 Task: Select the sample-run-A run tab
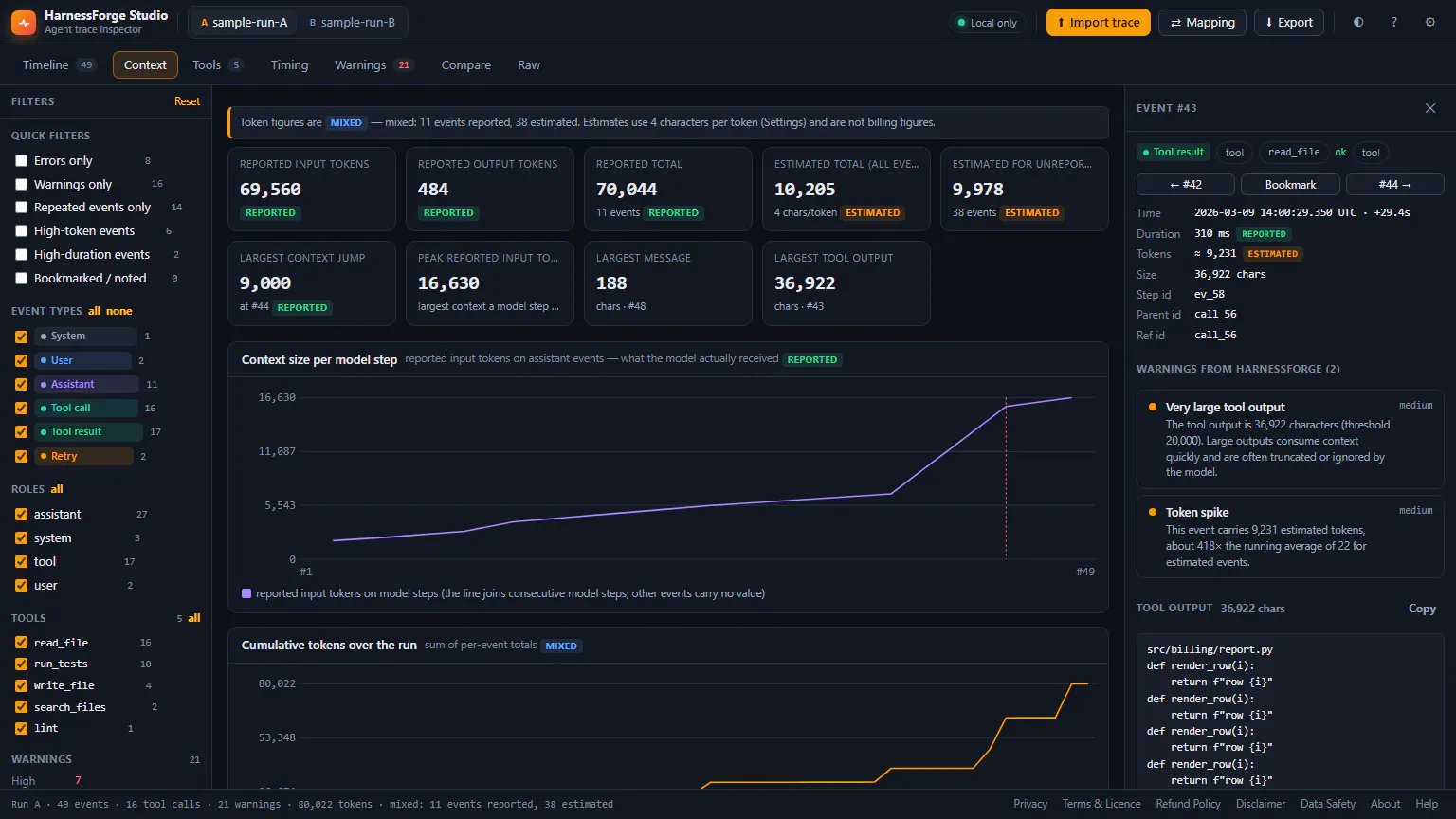click(245, 22)
